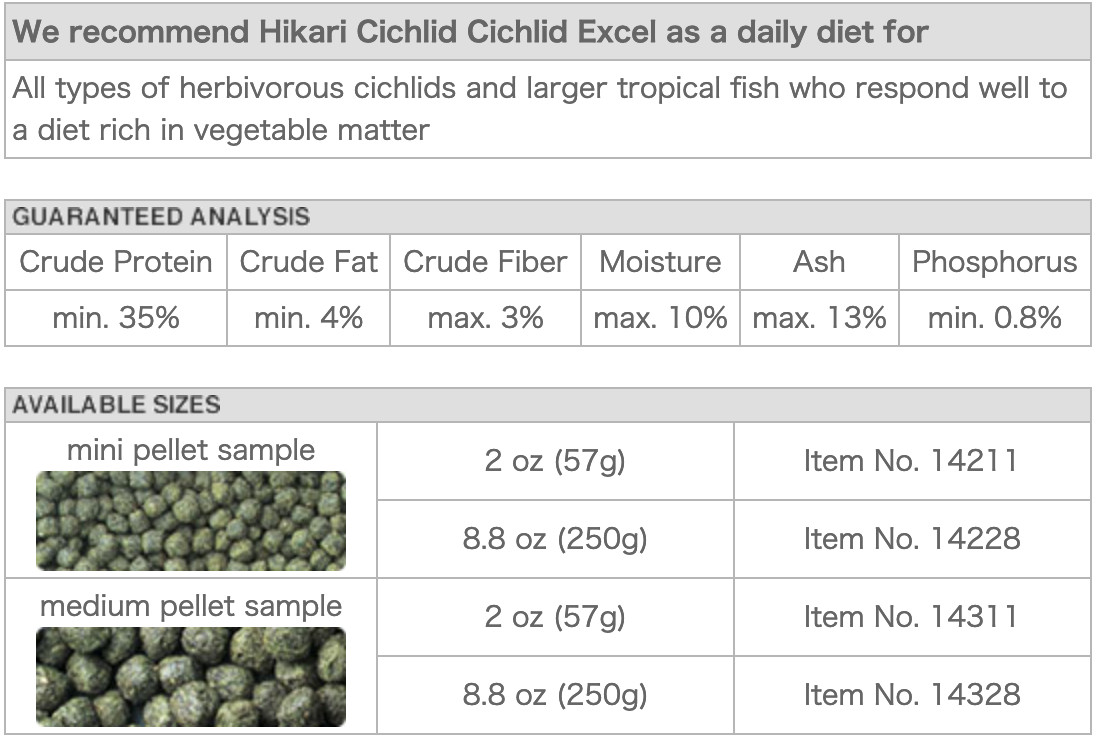Click the min. 35% protein value
Screen dimensions: 1096x740
point(116,318)
